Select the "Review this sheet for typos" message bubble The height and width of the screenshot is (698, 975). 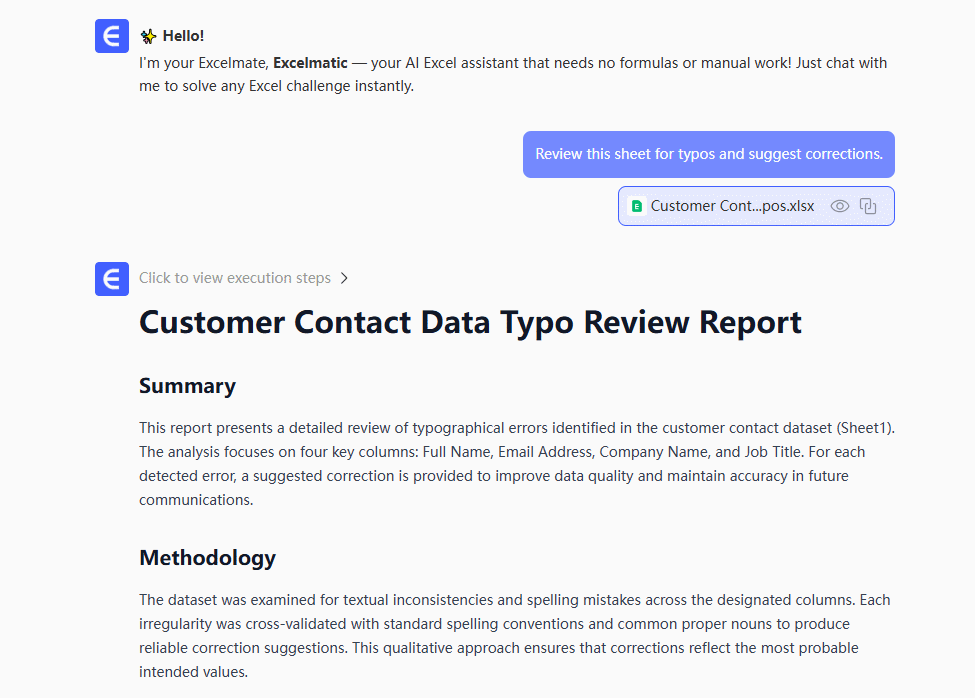click(708, 155)
